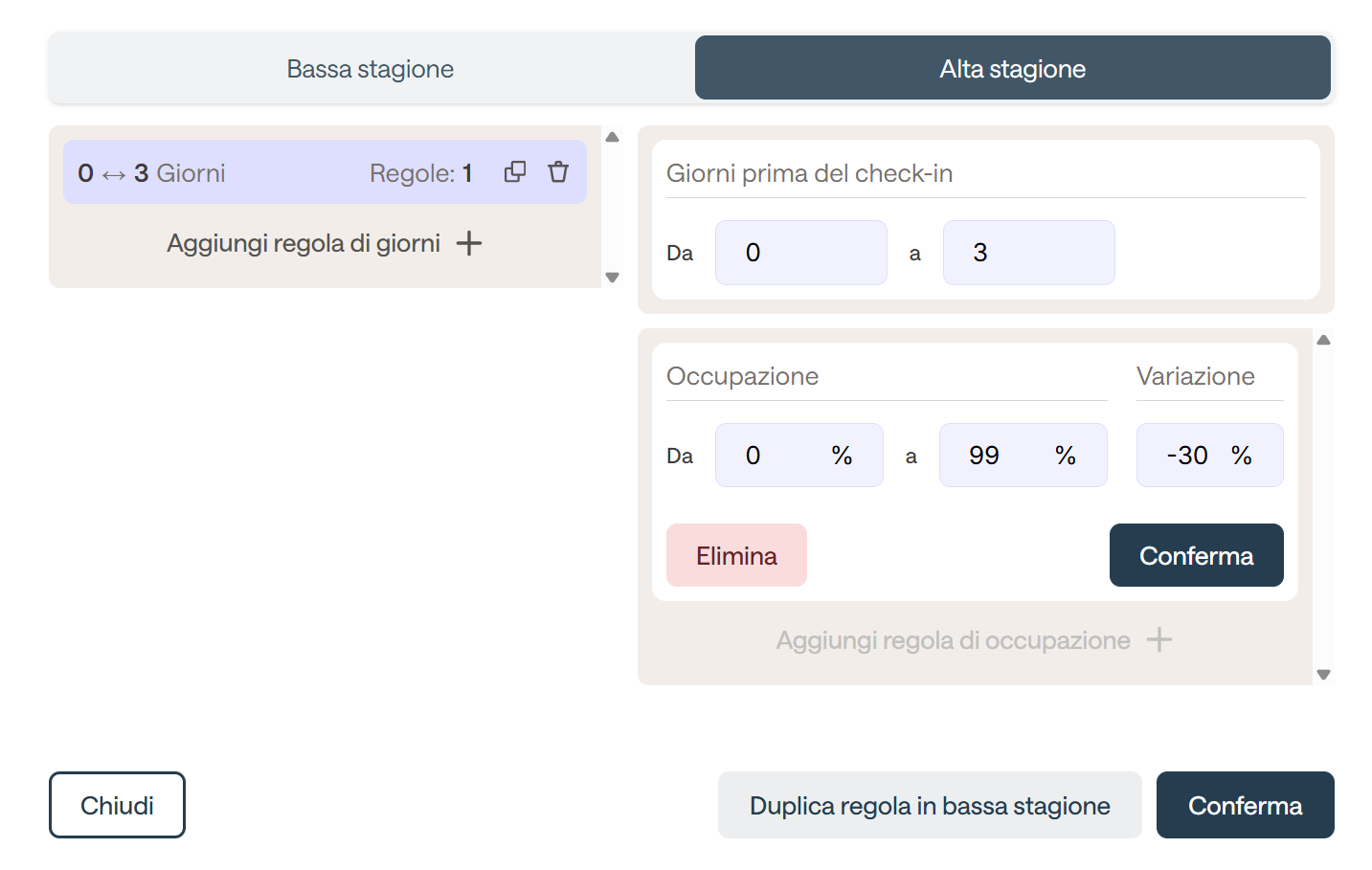Click the pink Elimina button
This screenshot has height=870, width=1372.
click(x=736, y=555)
